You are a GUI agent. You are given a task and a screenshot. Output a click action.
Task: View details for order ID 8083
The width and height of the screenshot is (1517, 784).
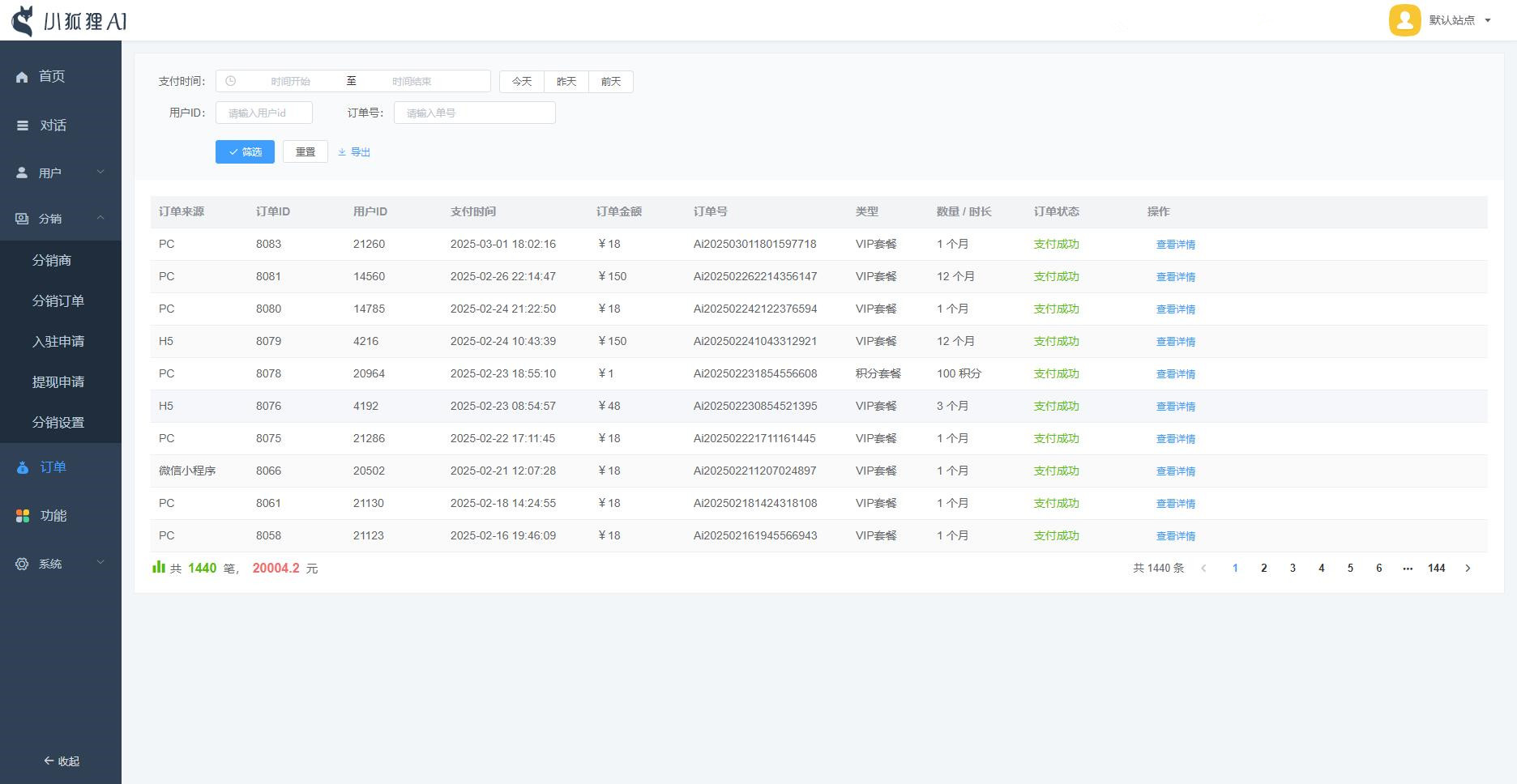click(x=1175, y=245)
